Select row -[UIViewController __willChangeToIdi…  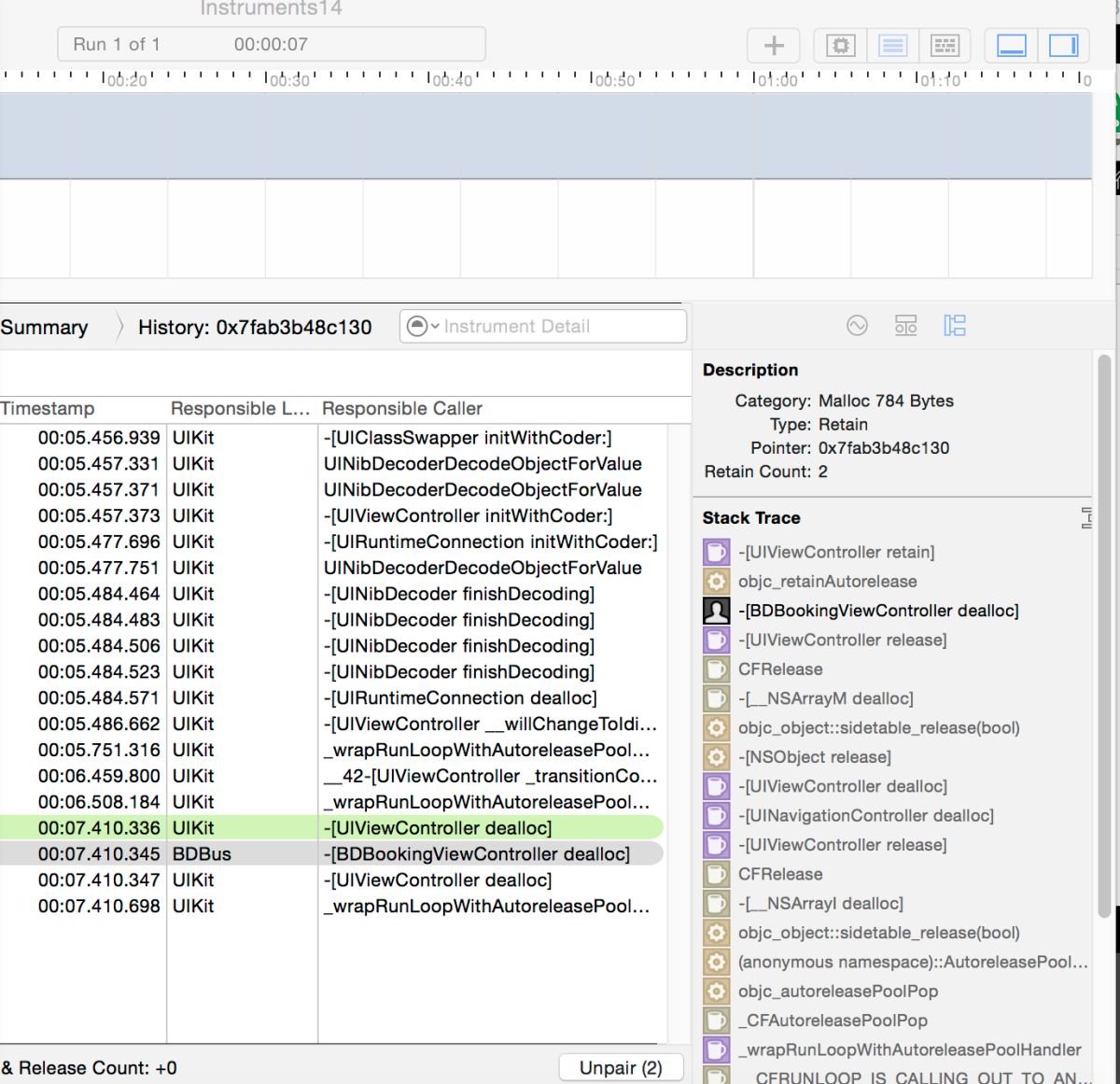332,724
